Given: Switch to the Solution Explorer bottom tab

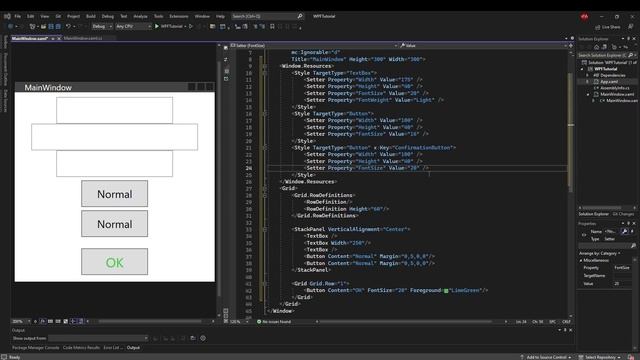Looking at the screenshot, I should click(593, 214).
